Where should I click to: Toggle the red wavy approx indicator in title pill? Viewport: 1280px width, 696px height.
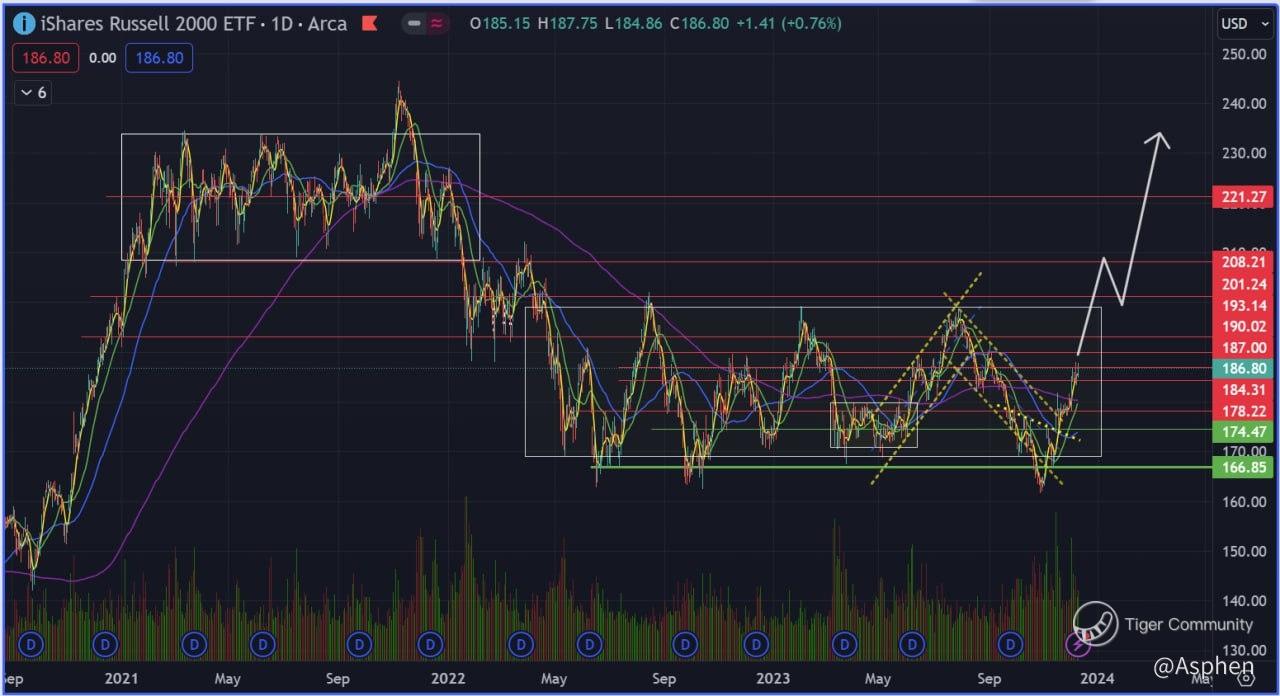(x=439, y=23)
